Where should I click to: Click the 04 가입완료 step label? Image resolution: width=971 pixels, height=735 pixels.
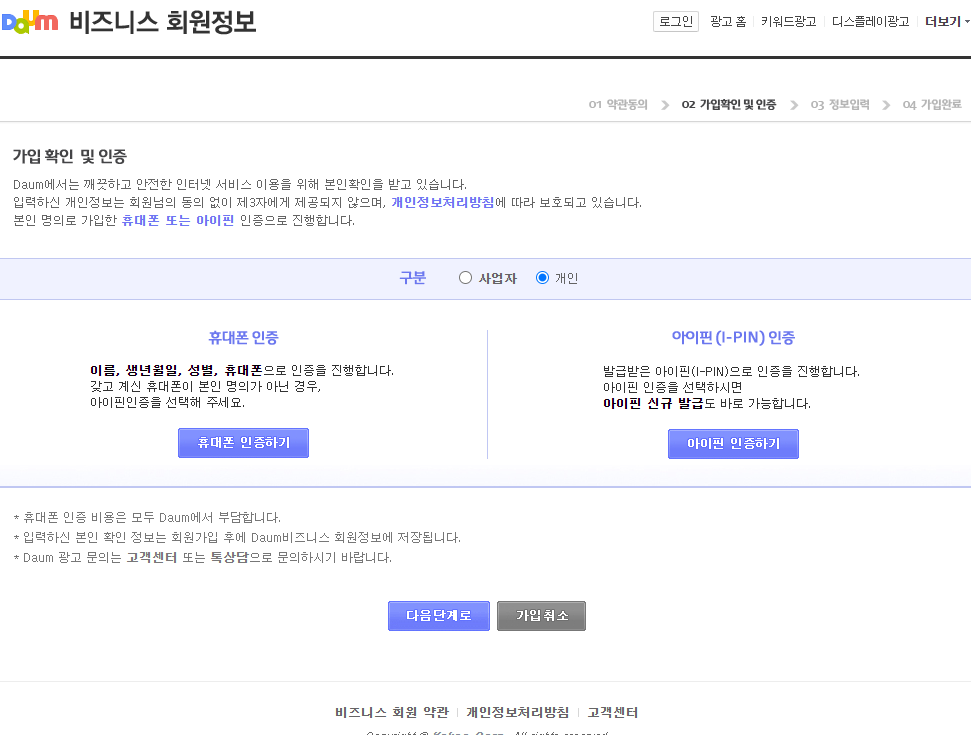point(932,105)
